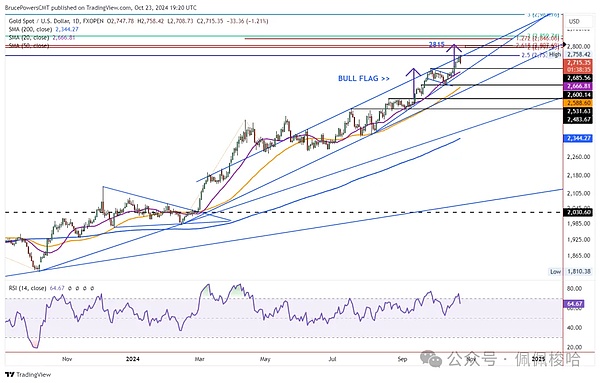The width and height of the screenshot is (600, 383).
Task: Toggle the SMA (20, close) indicator legend
Action: click(42, 37)
